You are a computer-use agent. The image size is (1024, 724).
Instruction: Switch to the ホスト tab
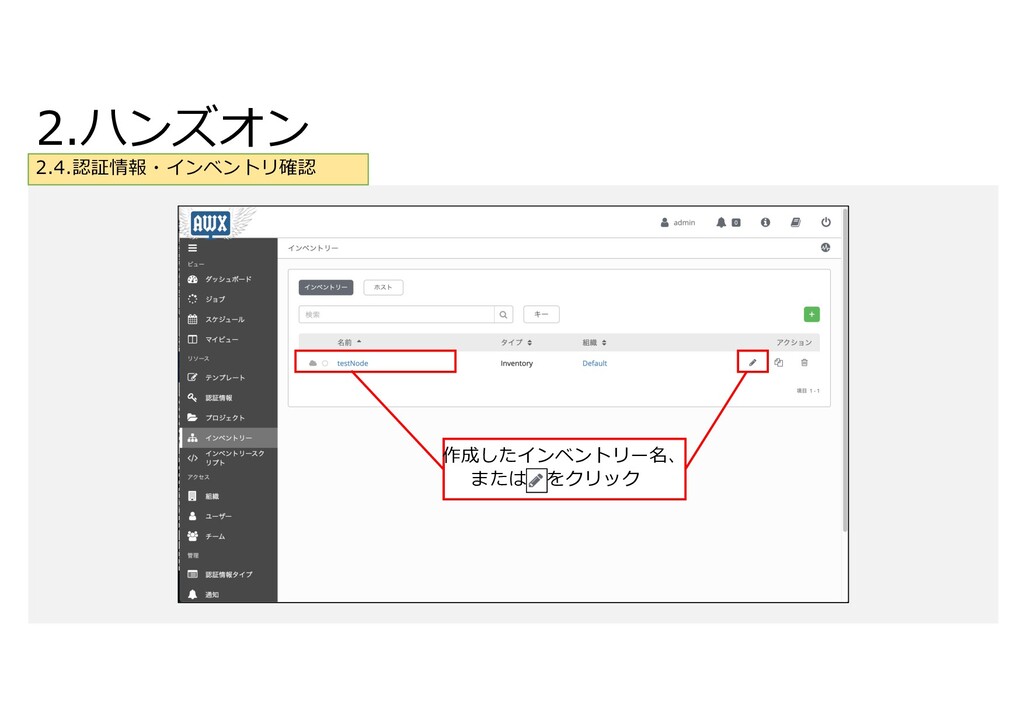383,287
